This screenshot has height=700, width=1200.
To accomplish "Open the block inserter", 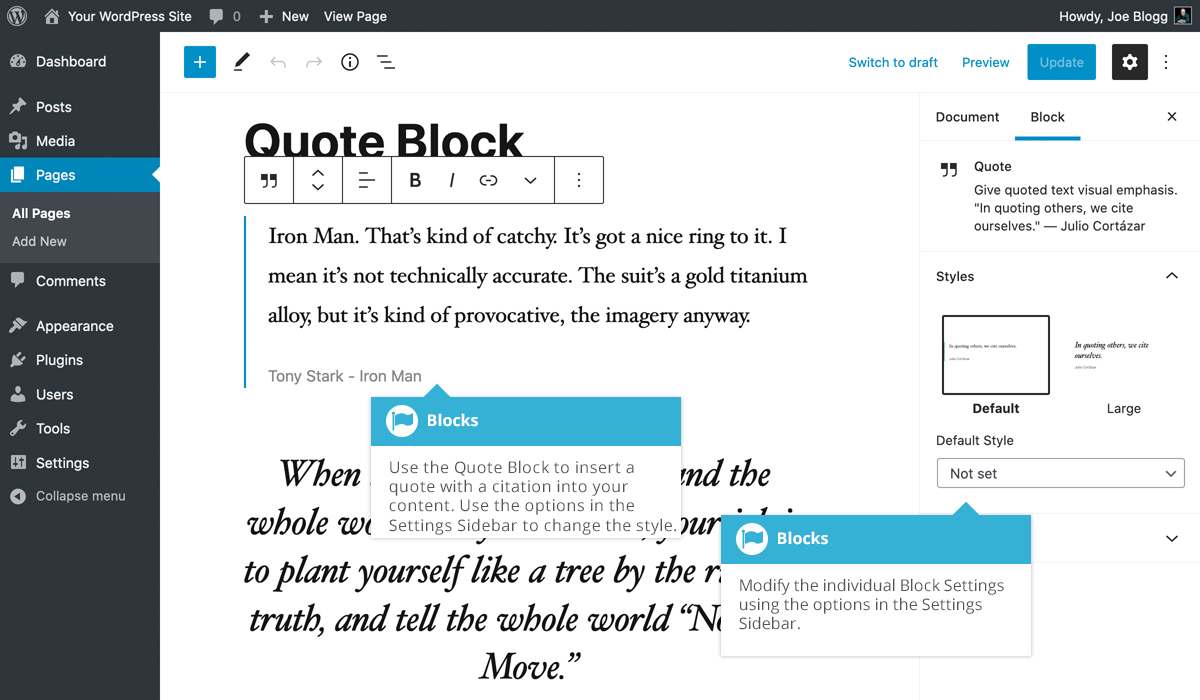I will click(199, 62).
